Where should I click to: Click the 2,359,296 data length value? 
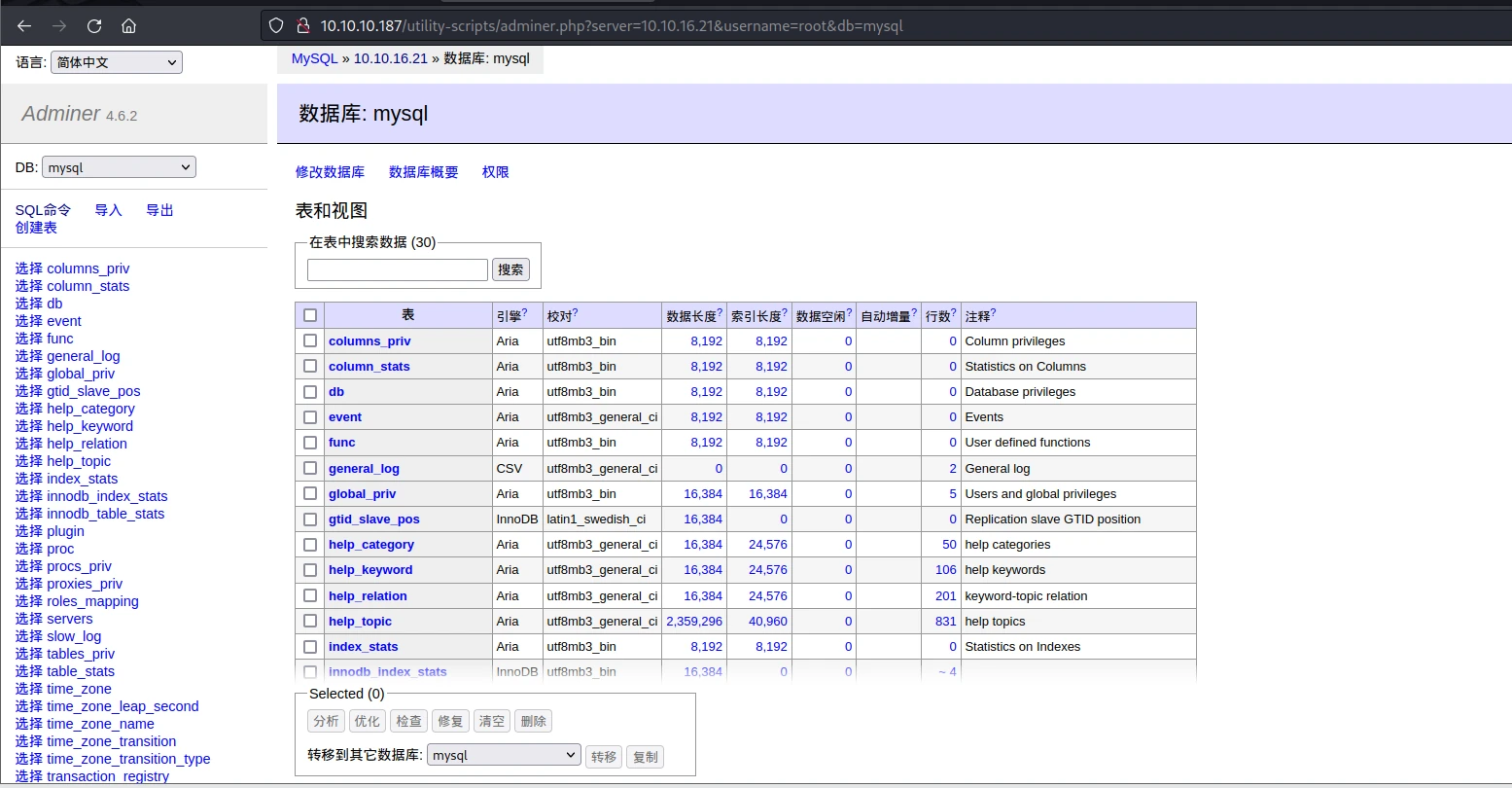pyautogui.click(x=694, y=621)
